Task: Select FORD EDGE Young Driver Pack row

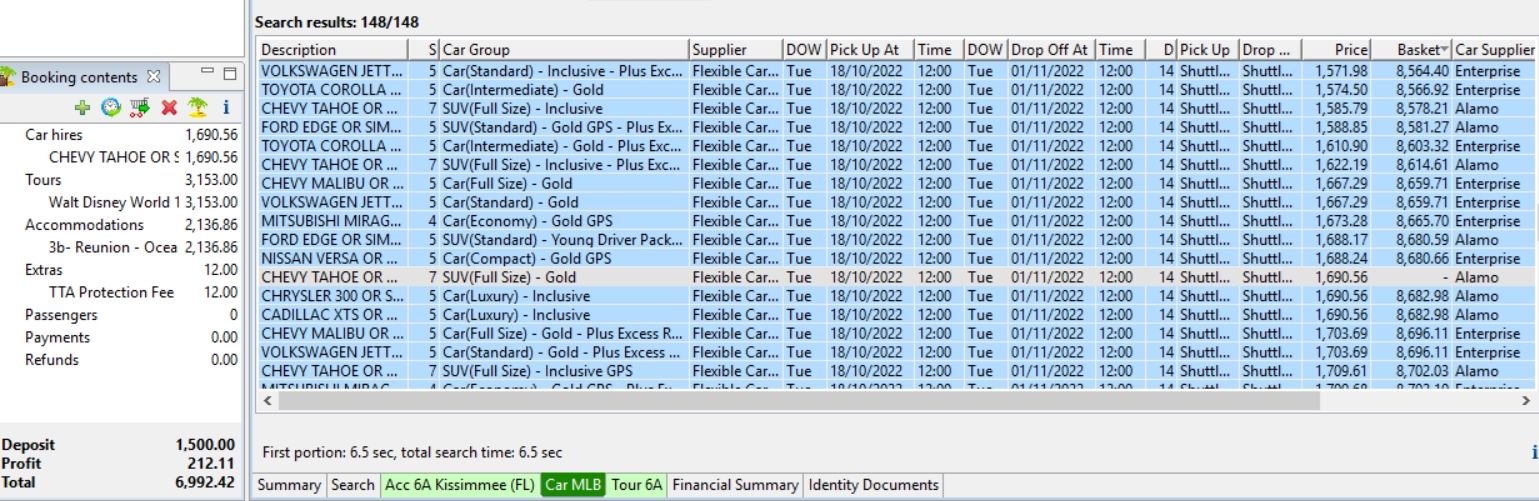Action: click(897, 240)
